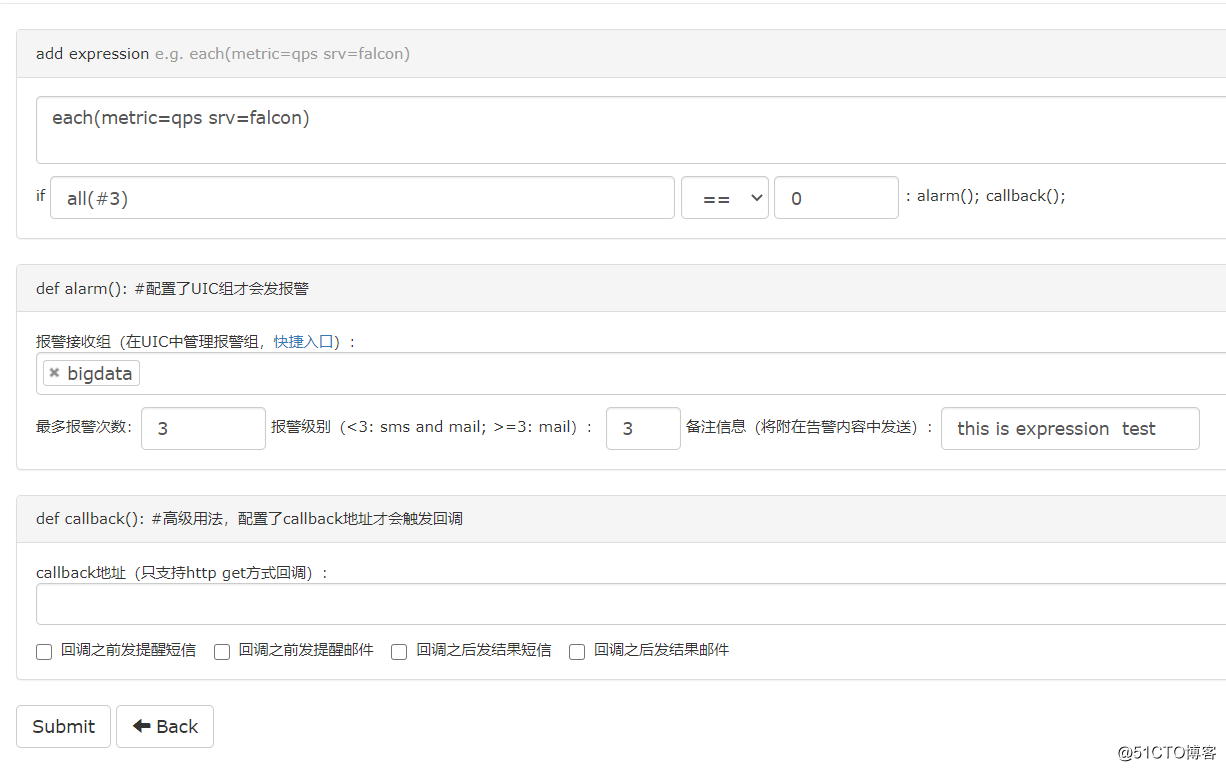The width and height of the screenshot is (1226, 771).
Task: Enable 回调之前发提醒短信 checkbox
Action: pyautogui.click(x=44, y=652)
